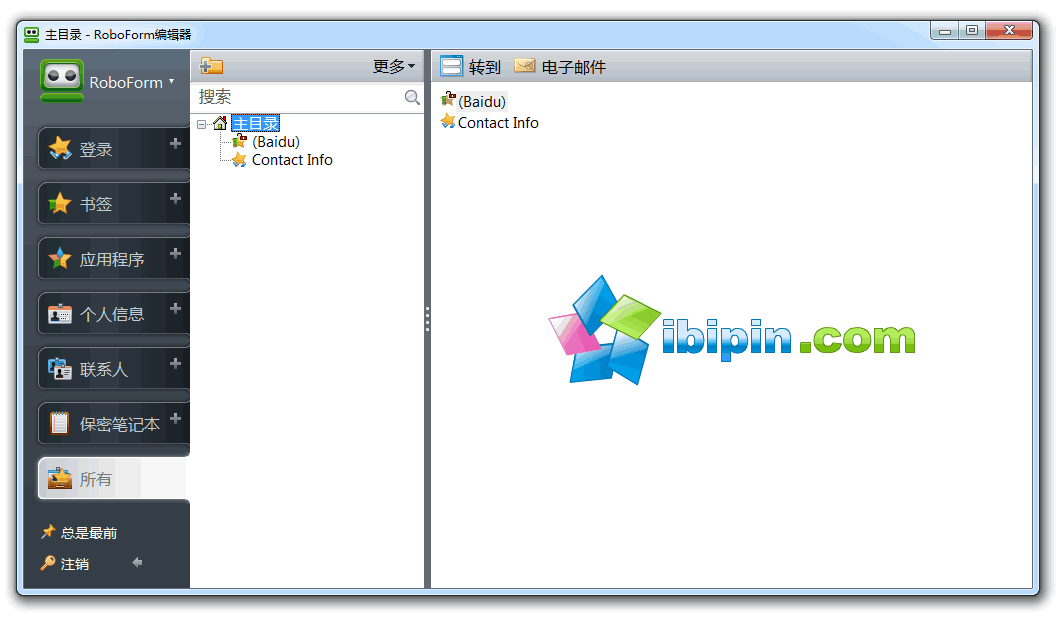Click the 注销 (Logoff) button
This screenshot has height=618, width=1057.
click(x=65, y=563)
